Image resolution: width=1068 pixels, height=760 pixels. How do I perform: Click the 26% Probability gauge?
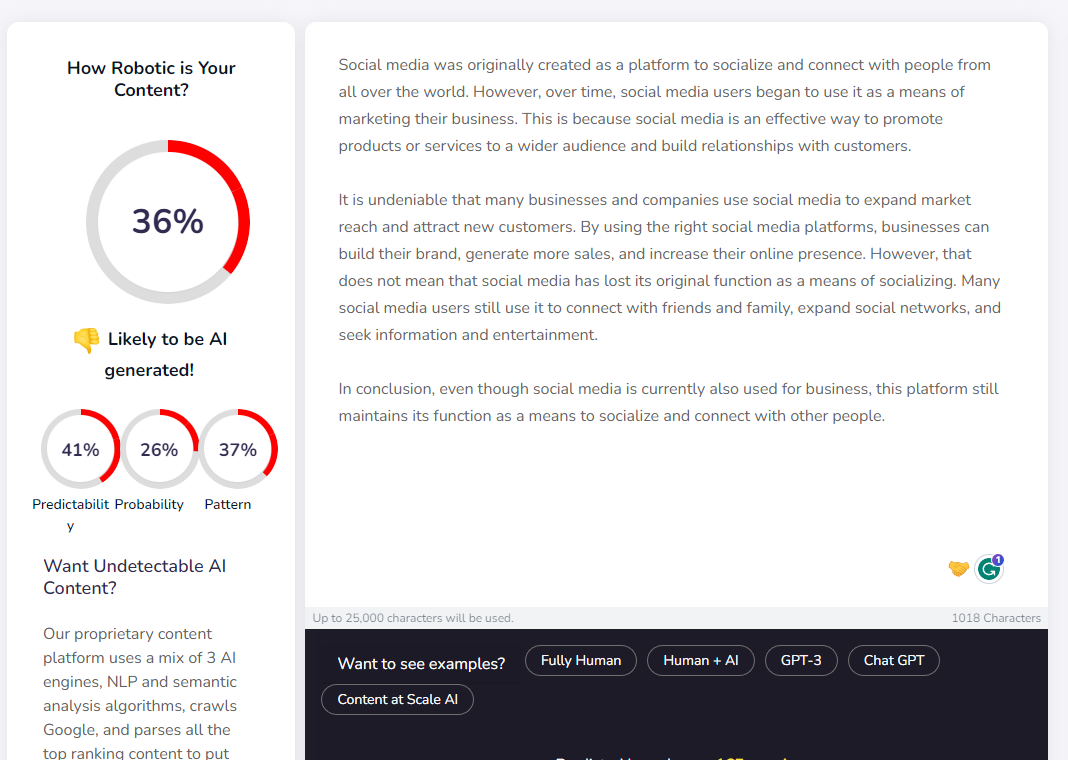pos(159,449)
